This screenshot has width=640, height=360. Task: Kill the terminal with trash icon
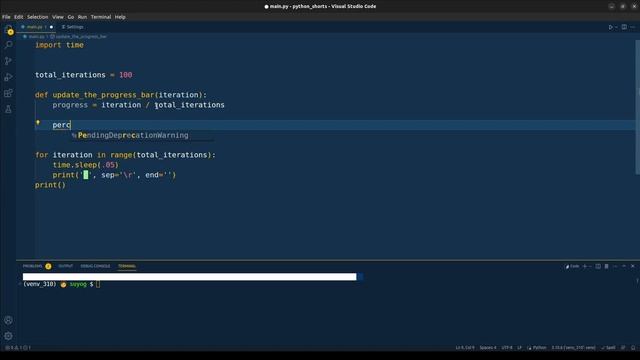[x=607, y=266]
